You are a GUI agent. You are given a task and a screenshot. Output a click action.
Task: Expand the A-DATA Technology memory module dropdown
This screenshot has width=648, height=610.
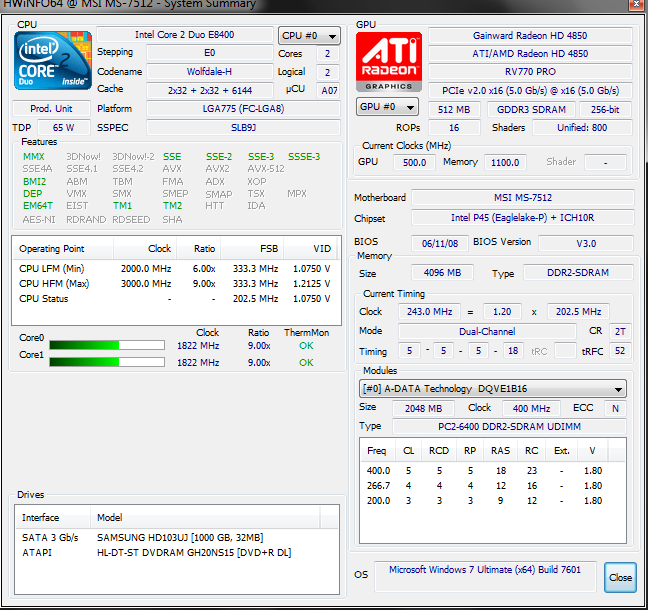click(493, 389)
